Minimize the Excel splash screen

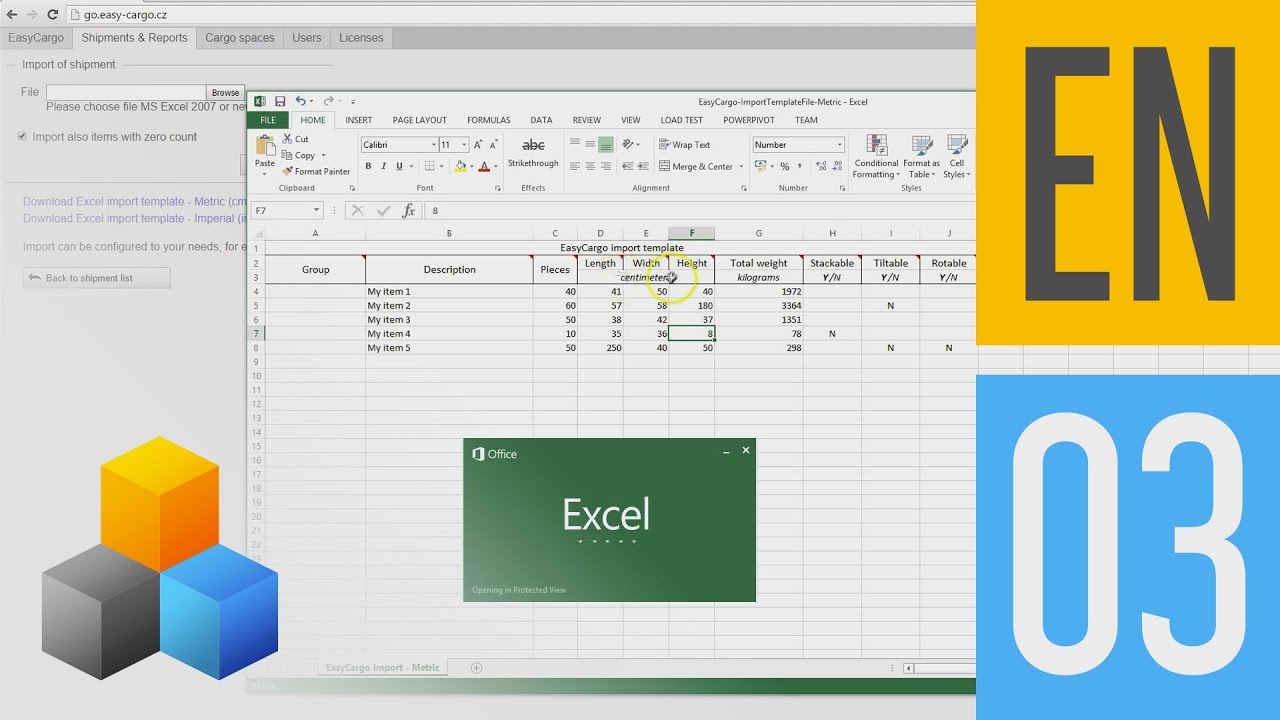point(726,452)
